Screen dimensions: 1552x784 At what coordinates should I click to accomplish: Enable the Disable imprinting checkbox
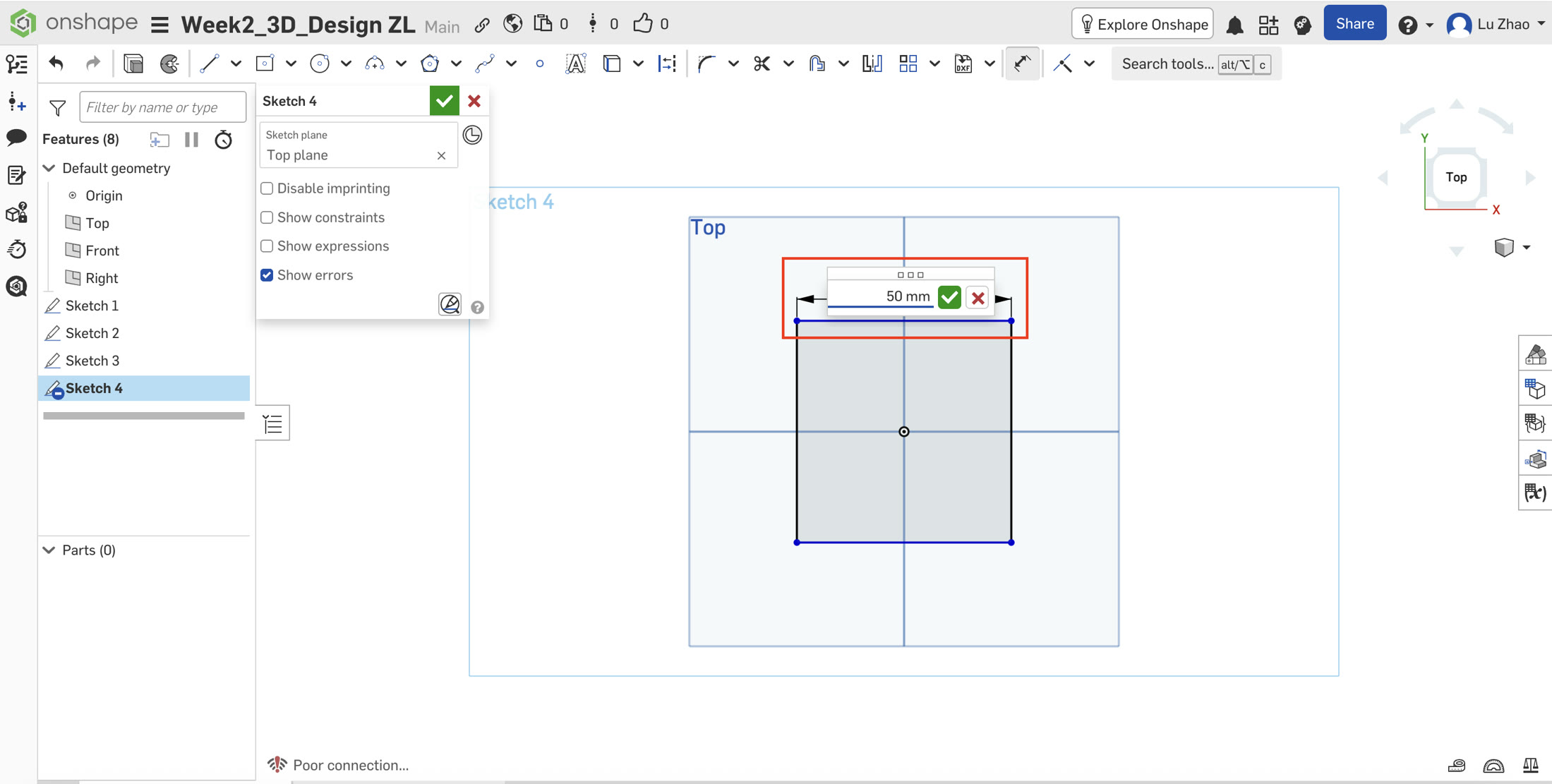click(x=267, y=188)
